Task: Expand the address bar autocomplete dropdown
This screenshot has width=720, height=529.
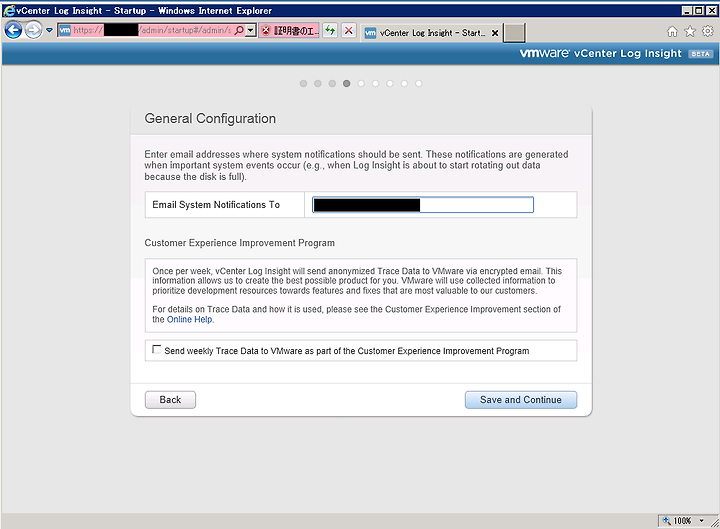Action: [251, 30]
